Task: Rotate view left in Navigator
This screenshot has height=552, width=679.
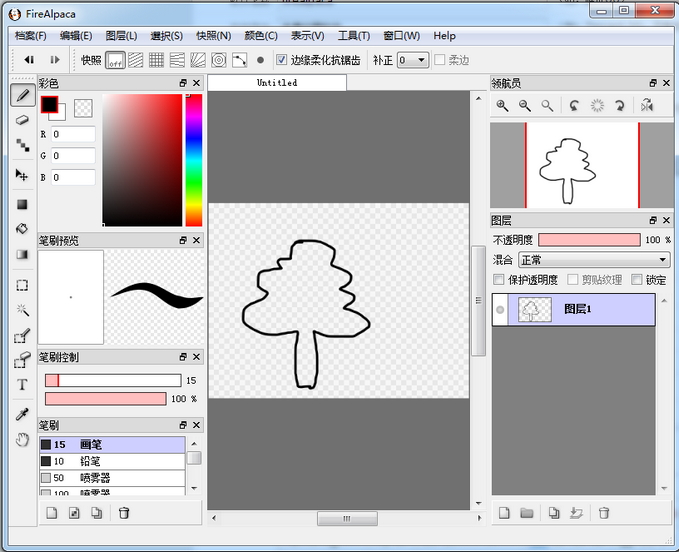Action: (574, 105)
